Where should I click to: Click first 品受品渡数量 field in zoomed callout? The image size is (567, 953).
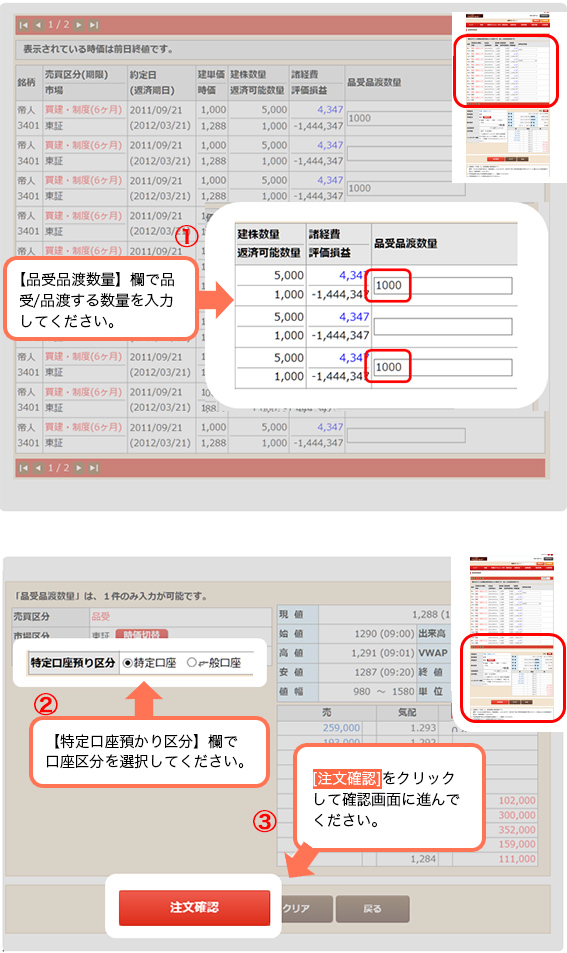point(442,286)
